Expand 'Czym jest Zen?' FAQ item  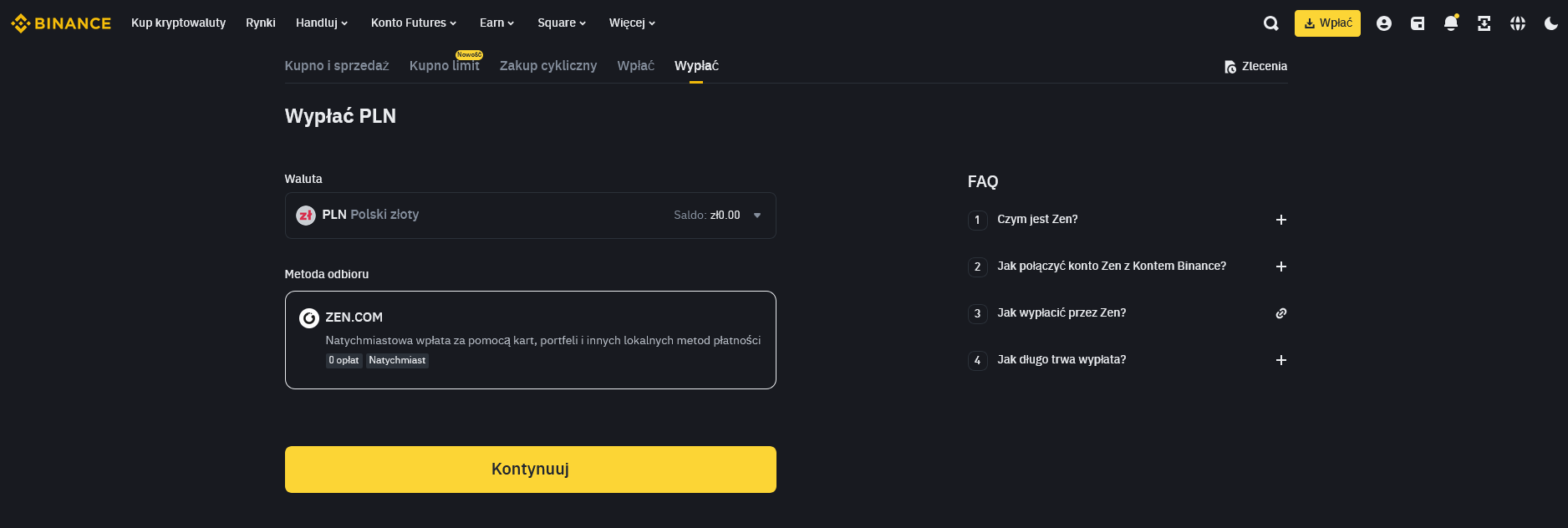1280,220
